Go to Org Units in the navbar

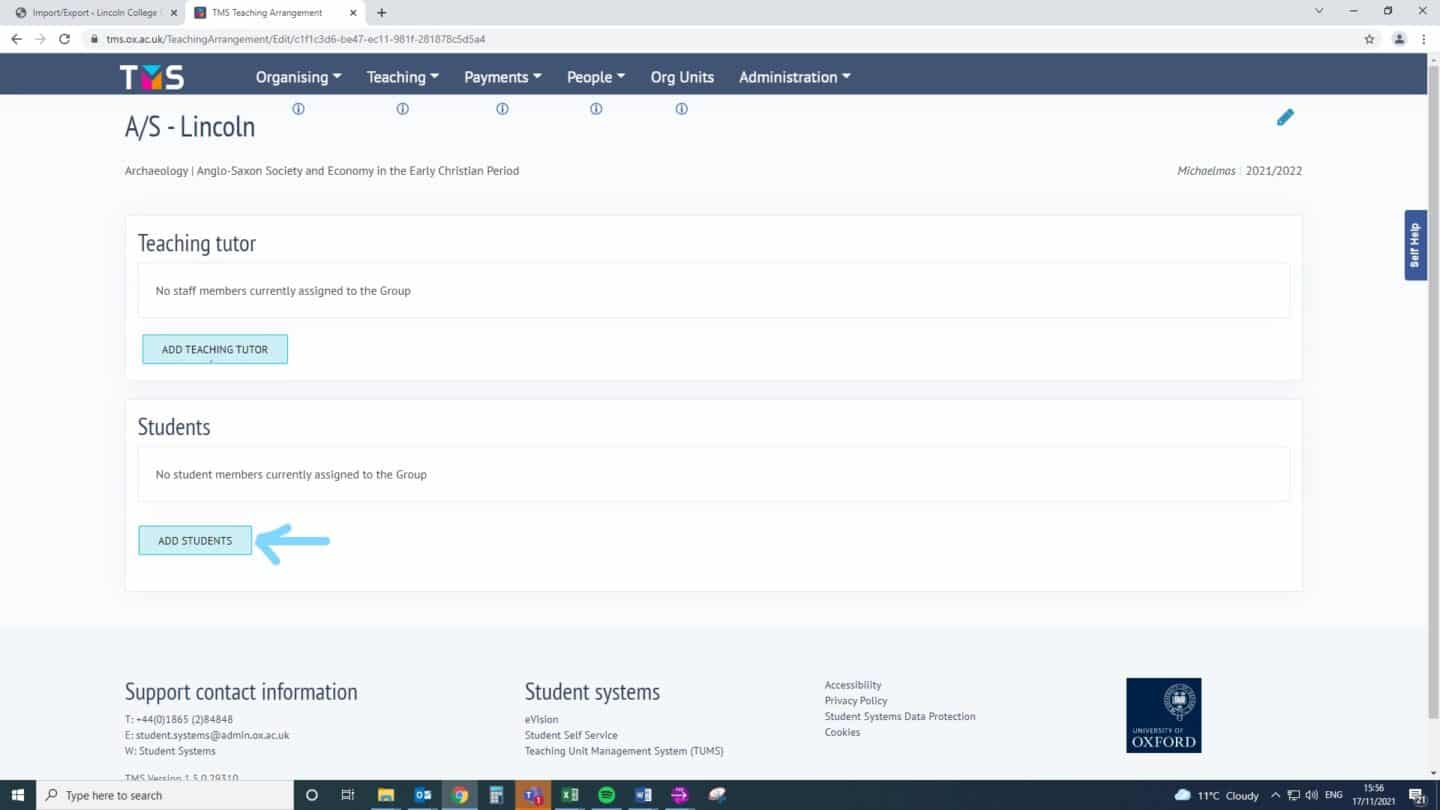682,77
